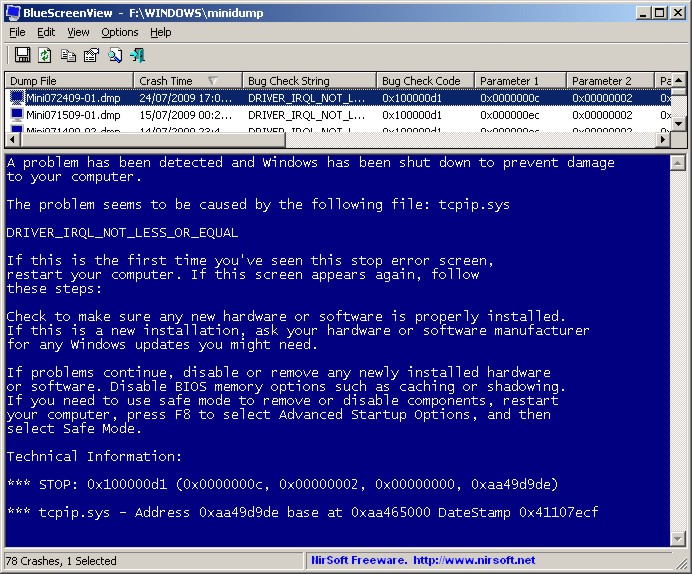Click the Copy Selected Items icon
The width and height of the screenshot is (692, 574).
68,55
